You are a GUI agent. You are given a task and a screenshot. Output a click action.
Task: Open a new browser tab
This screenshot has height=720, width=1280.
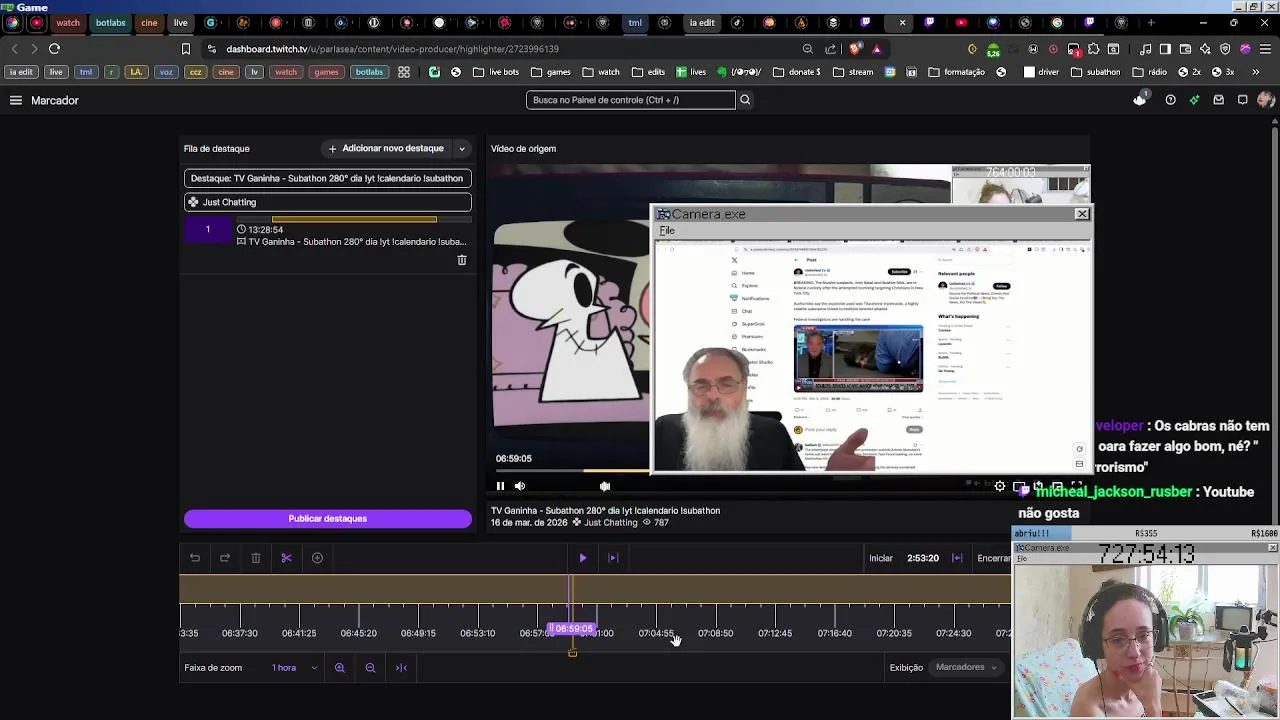pyautogui.click(x=1151, y=22)
